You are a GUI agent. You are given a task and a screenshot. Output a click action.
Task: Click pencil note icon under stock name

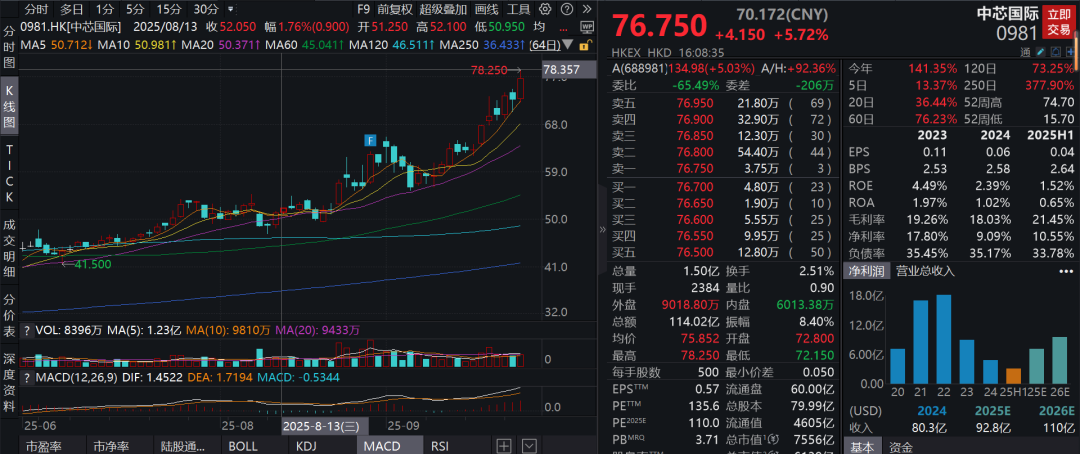coord(1042,52)
